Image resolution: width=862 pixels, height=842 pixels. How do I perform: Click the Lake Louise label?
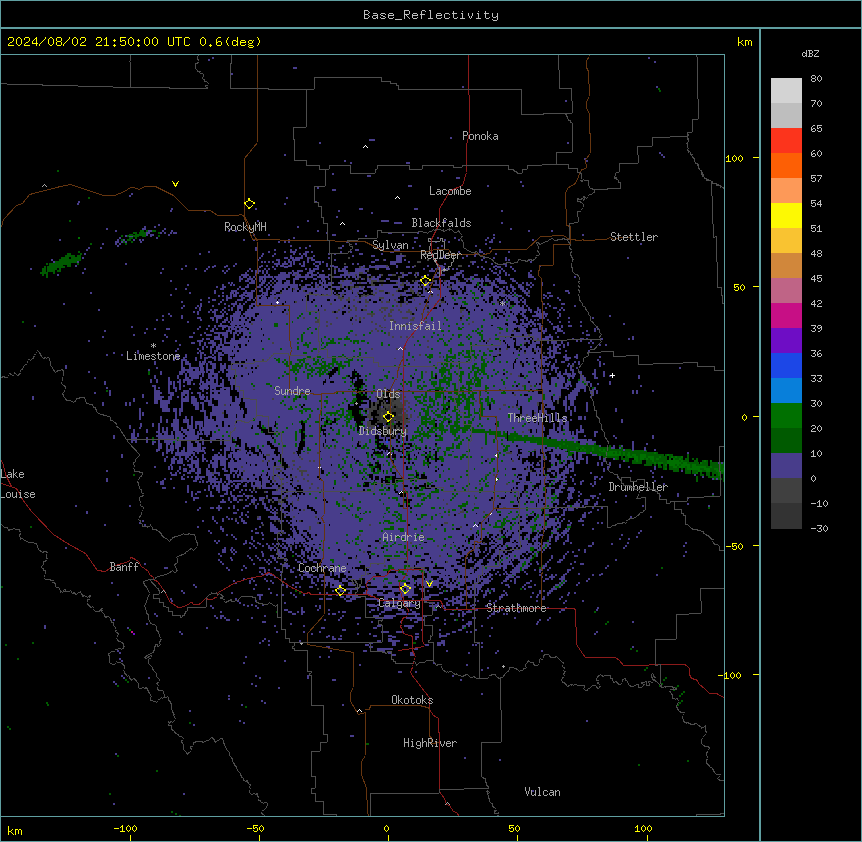[x=18, y=484]
